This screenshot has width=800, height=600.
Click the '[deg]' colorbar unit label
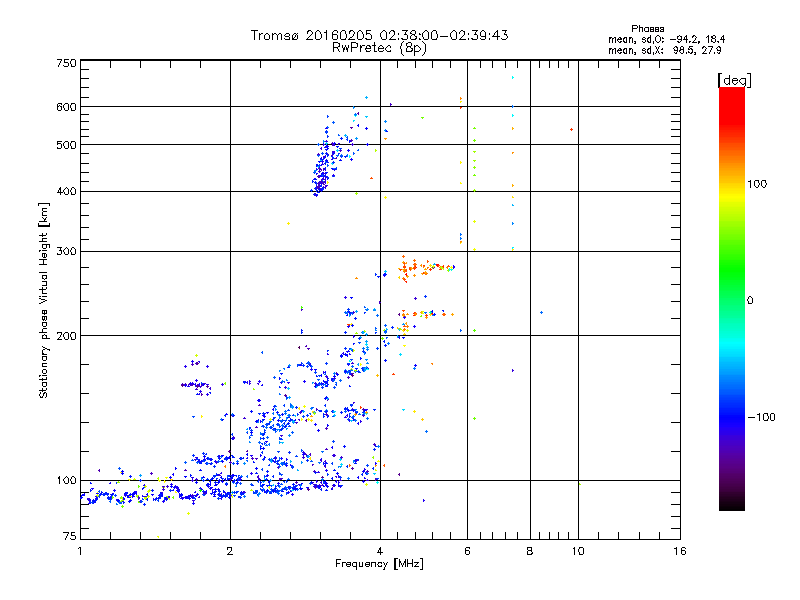click(x=734, y=80)
